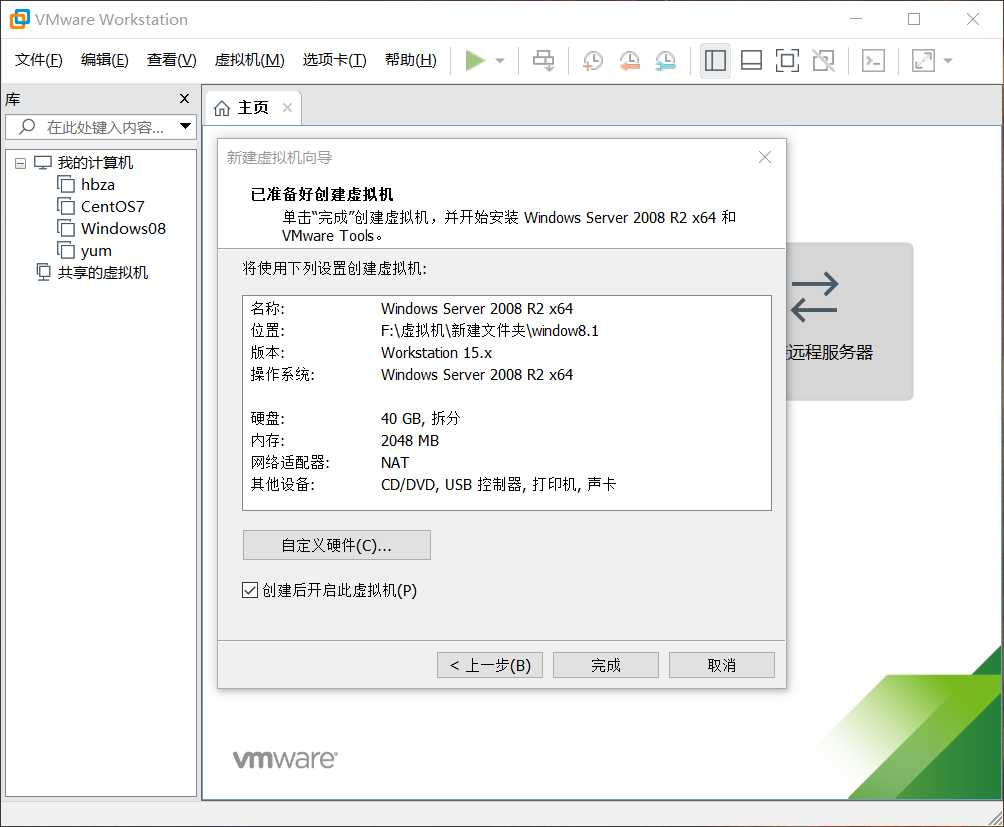This screenshot has width=1004, height=827.
Task: Click the 名称 row value Windows Server 2008 R2 x64
Action: pos(476,309)
